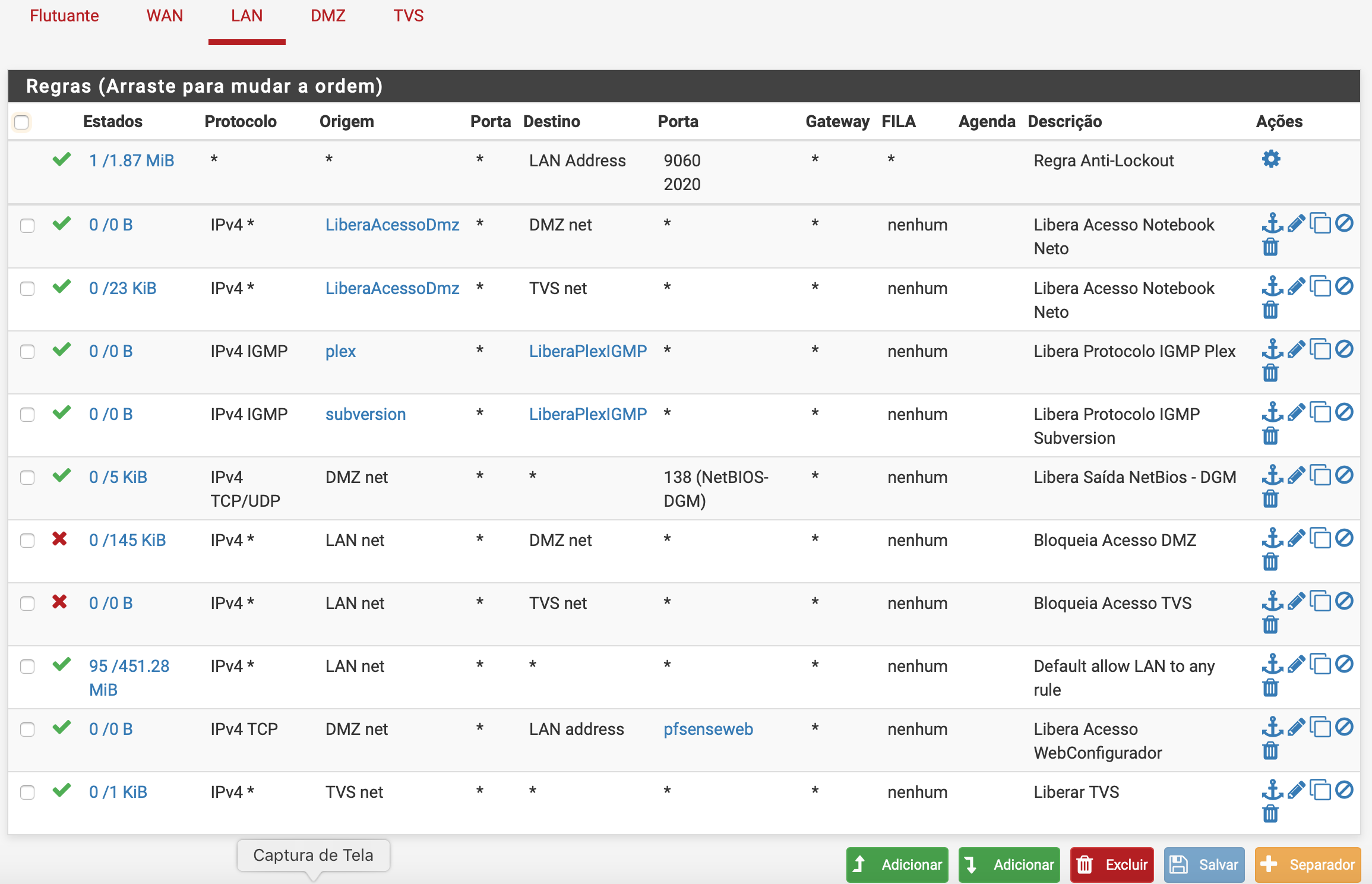Screen dimensions: 1372x884
Task: Switch to the DMZ tab
Action: 328,16
